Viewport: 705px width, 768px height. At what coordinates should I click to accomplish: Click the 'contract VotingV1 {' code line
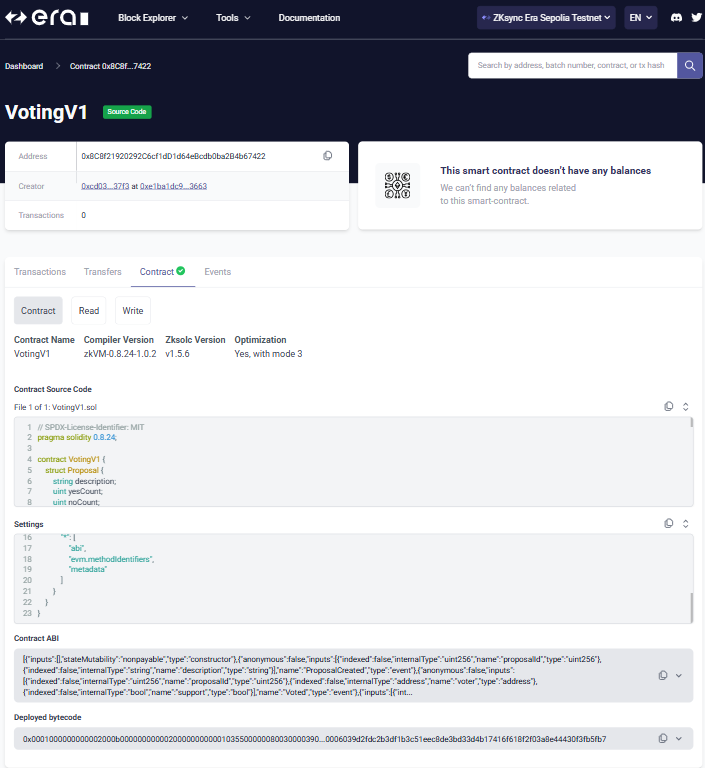(x=72, y=459)
